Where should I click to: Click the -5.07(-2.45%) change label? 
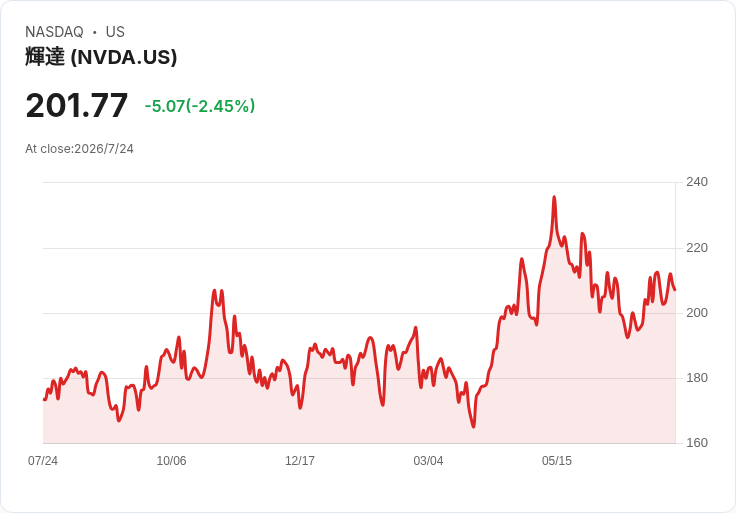(199, 106)
